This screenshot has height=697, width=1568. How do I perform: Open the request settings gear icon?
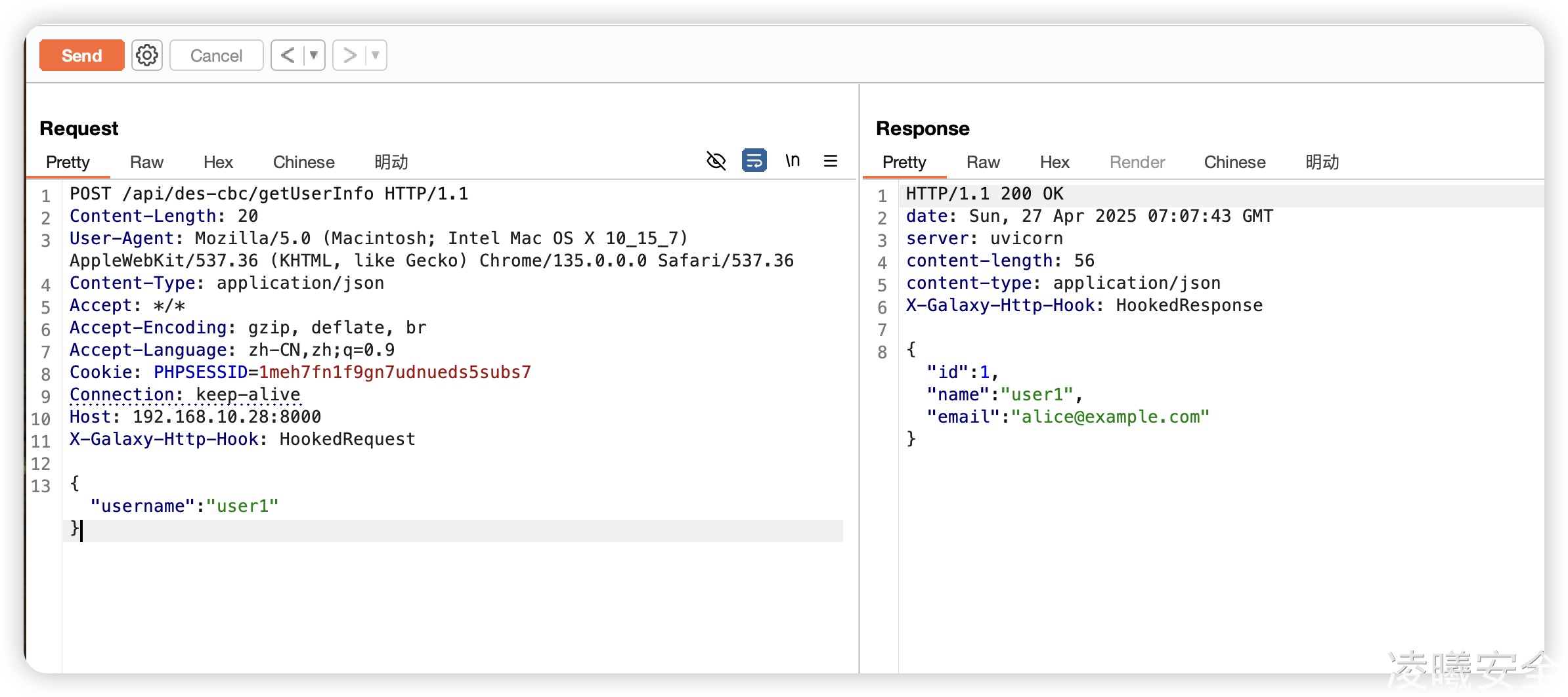pos(146,55)
